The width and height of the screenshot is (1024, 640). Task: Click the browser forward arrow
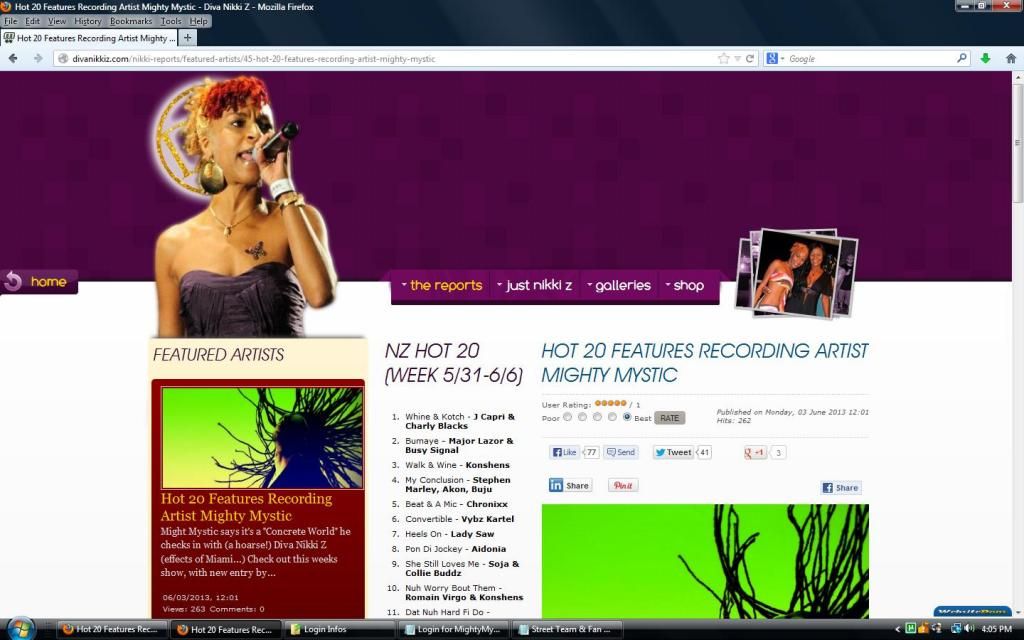[38, 59]
